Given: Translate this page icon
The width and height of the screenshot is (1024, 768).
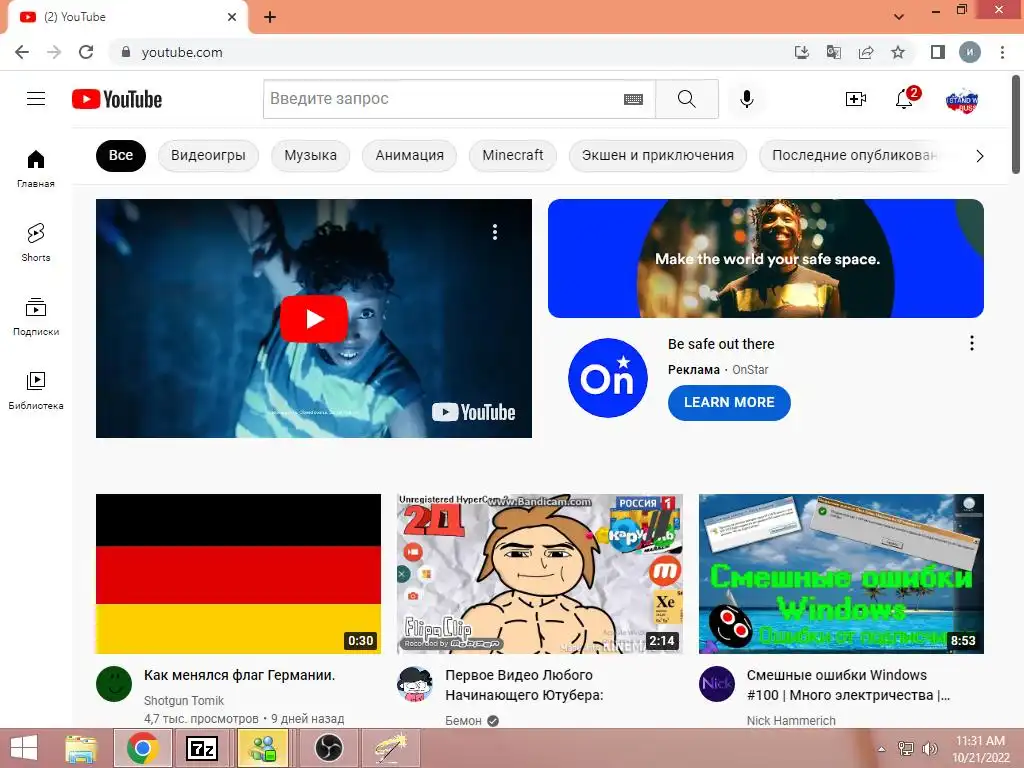Looking at the screenshot, I should coord(833,52).
